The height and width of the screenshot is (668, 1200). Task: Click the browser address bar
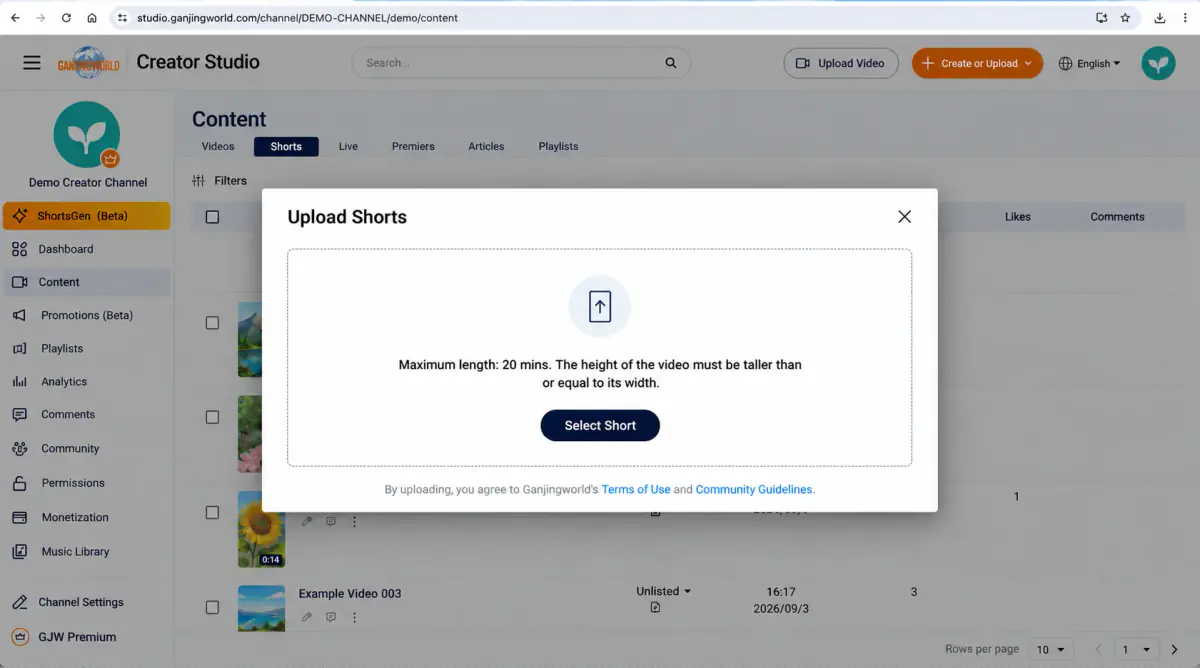(x=600, y=18)
